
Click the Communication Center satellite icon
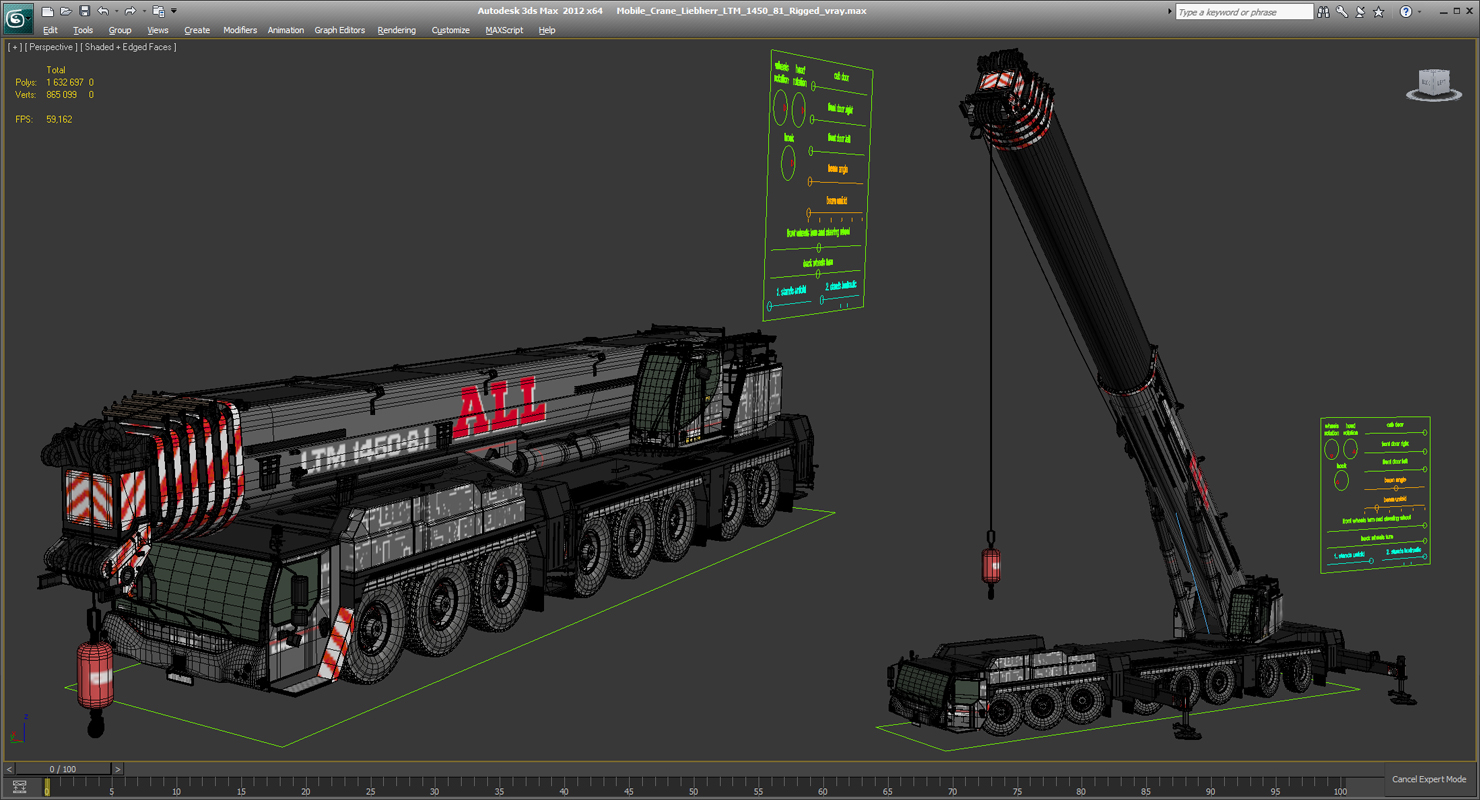tap(1360, 12)
